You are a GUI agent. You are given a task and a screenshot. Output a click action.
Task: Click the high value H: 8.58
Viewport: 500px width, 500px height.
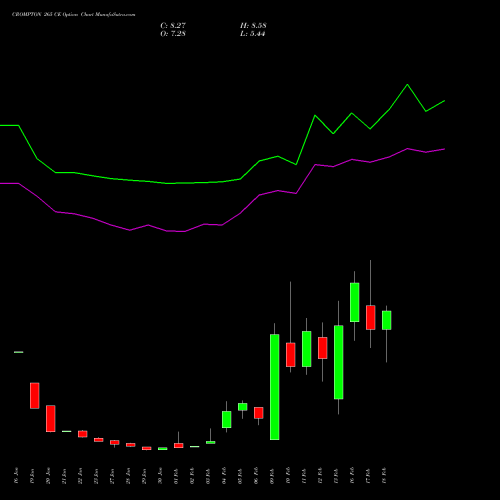point(253,26)
